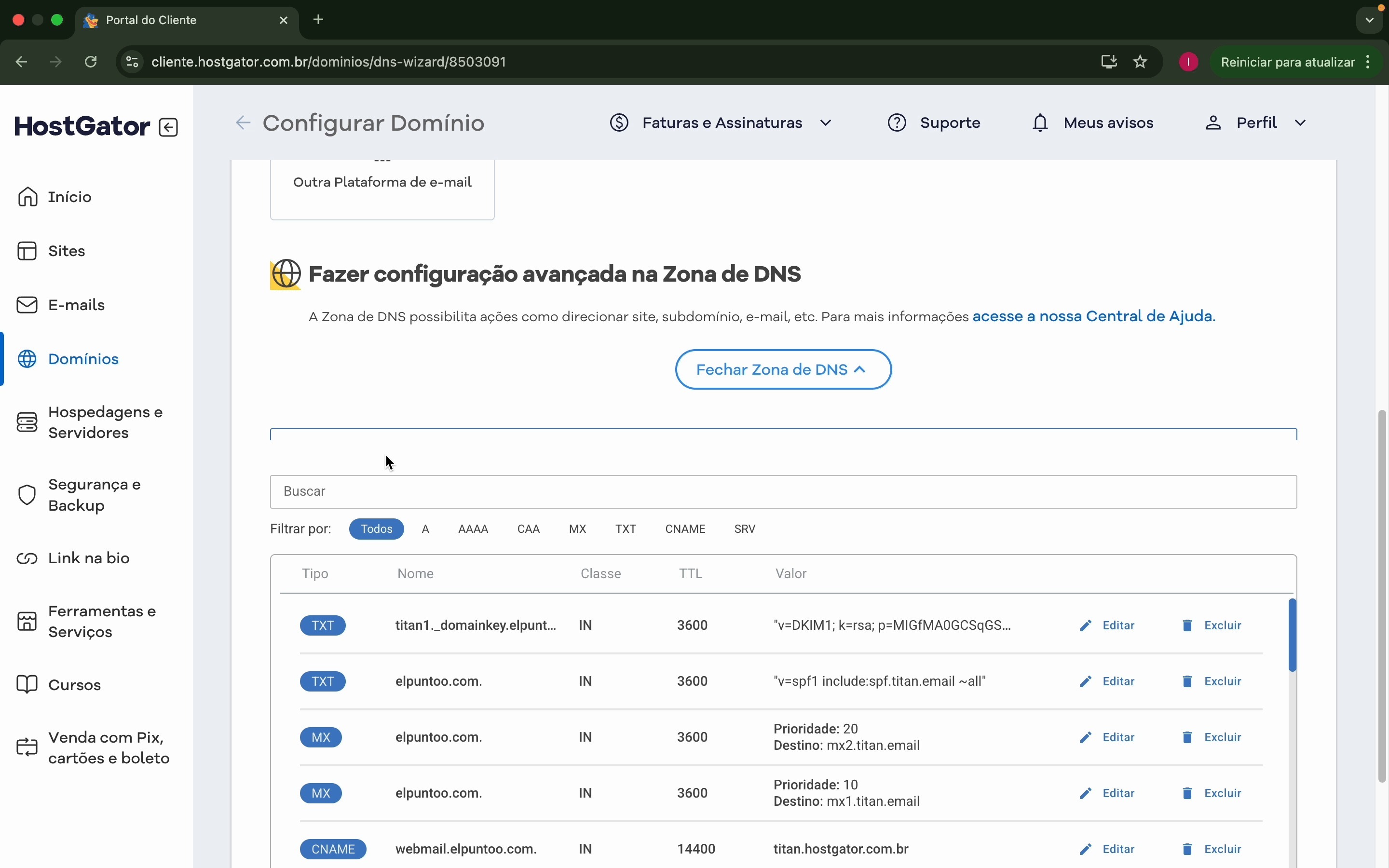Collapse with Fechar Zona de DNS button
Image resolution: width=1389 pixels, height=868 pixels.
[x=783, y=370]
